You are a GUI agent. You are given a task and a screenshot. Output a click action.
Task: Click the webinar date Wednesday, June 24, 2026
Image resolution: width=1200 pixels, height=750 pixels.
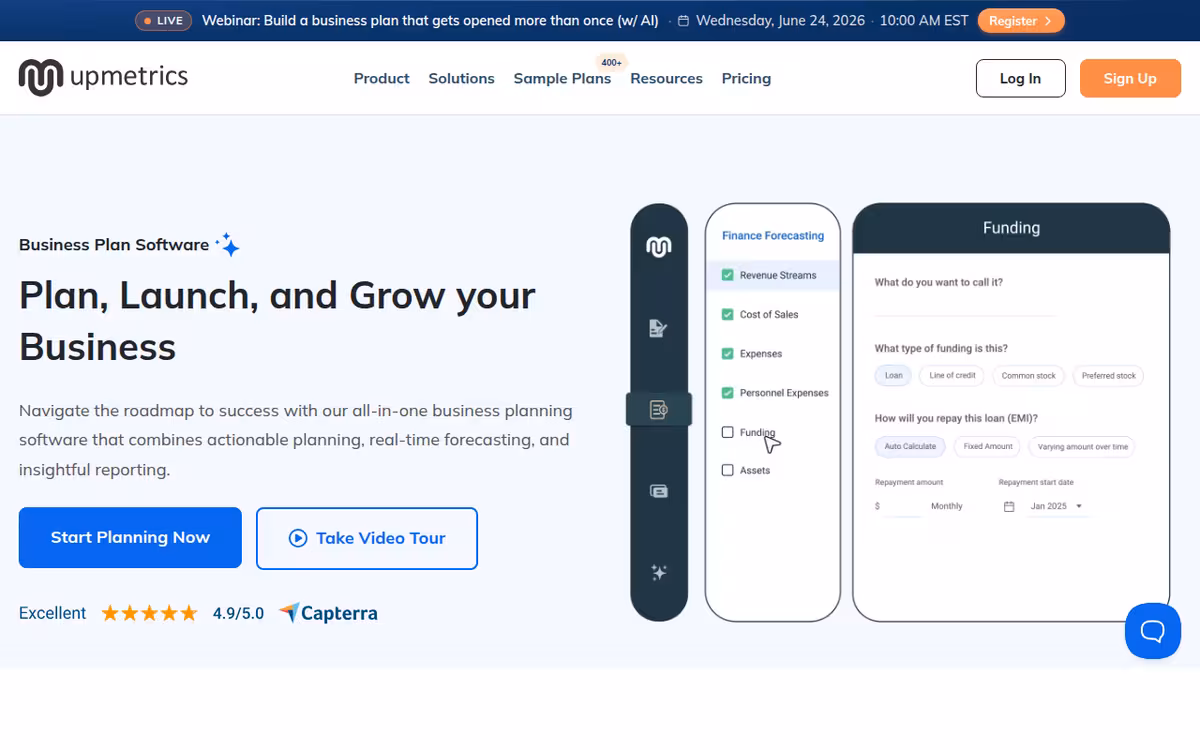(x=781, y=20)
